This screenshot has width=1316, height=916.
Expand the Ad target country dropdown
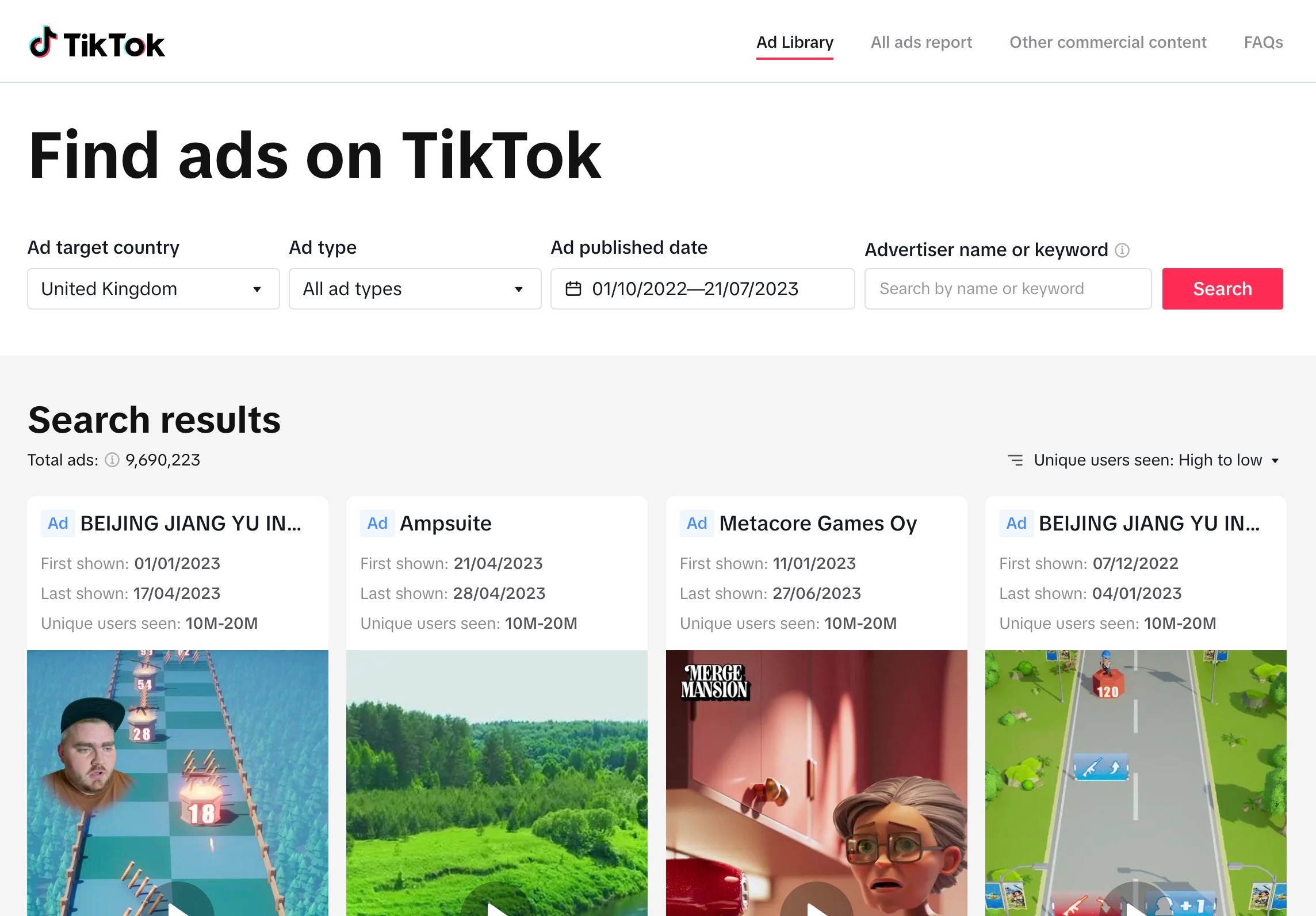tap(154, 289)
